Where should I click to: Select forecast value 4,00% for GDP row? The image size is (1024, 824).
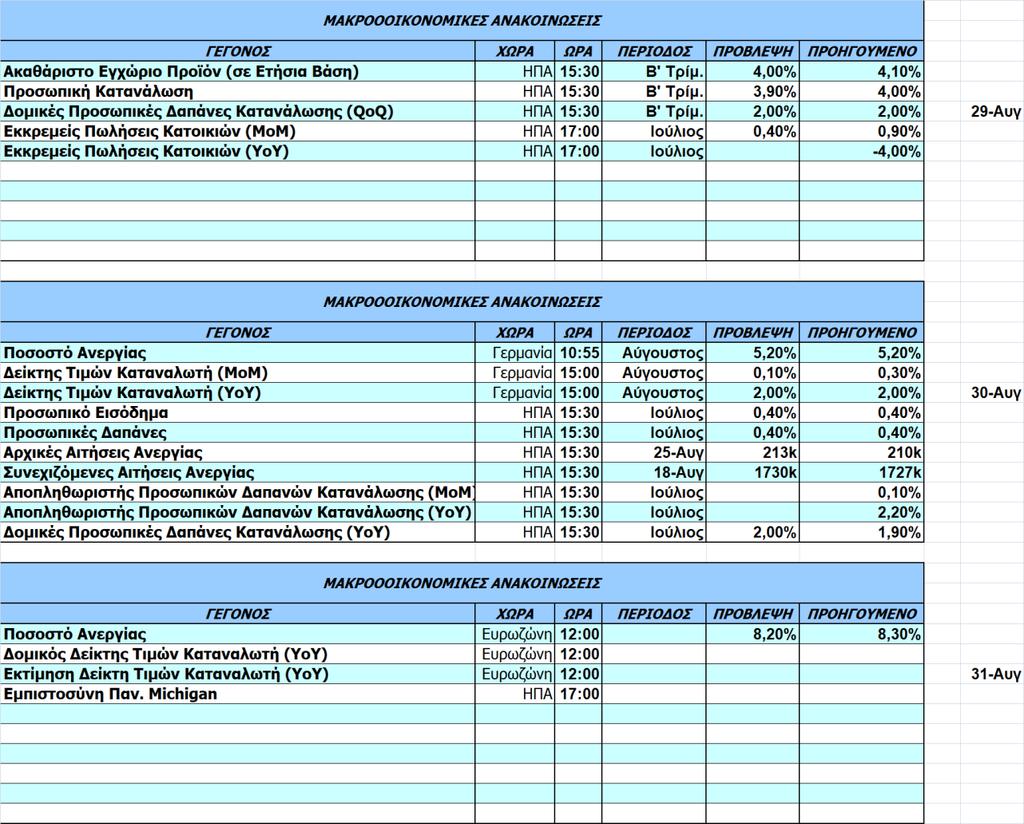click(752, 71)
